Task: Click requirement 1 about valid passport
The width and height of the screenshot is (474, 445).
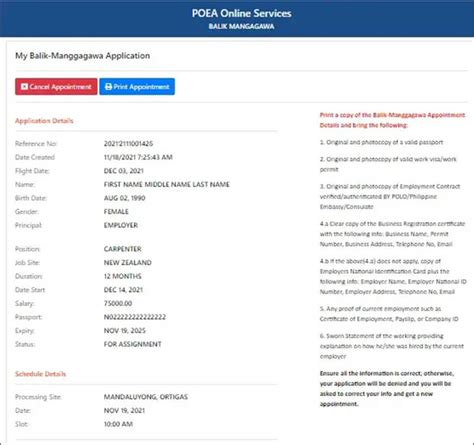Action: 381,142
